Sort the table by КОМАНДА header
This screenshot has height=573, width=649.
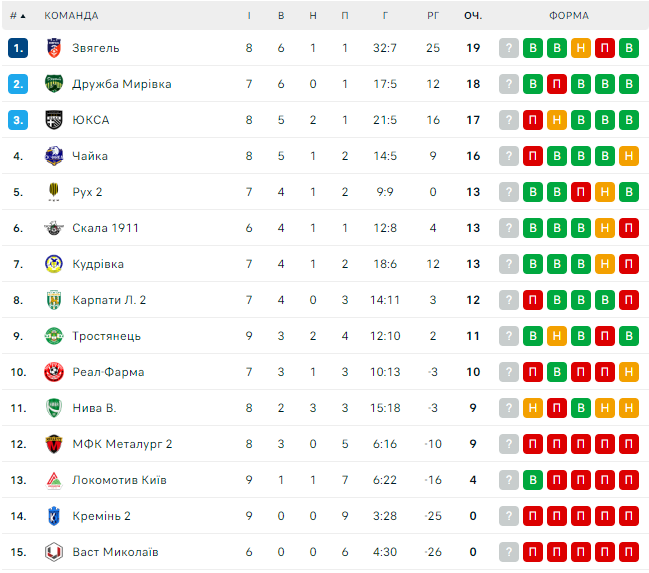pos(71,16)
